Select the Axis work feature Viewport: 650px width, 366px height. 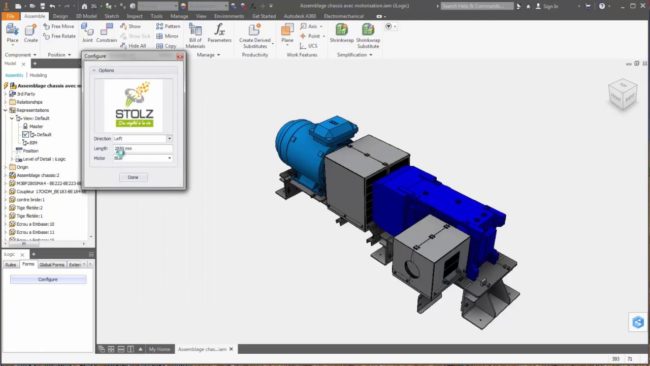[310, 26]
